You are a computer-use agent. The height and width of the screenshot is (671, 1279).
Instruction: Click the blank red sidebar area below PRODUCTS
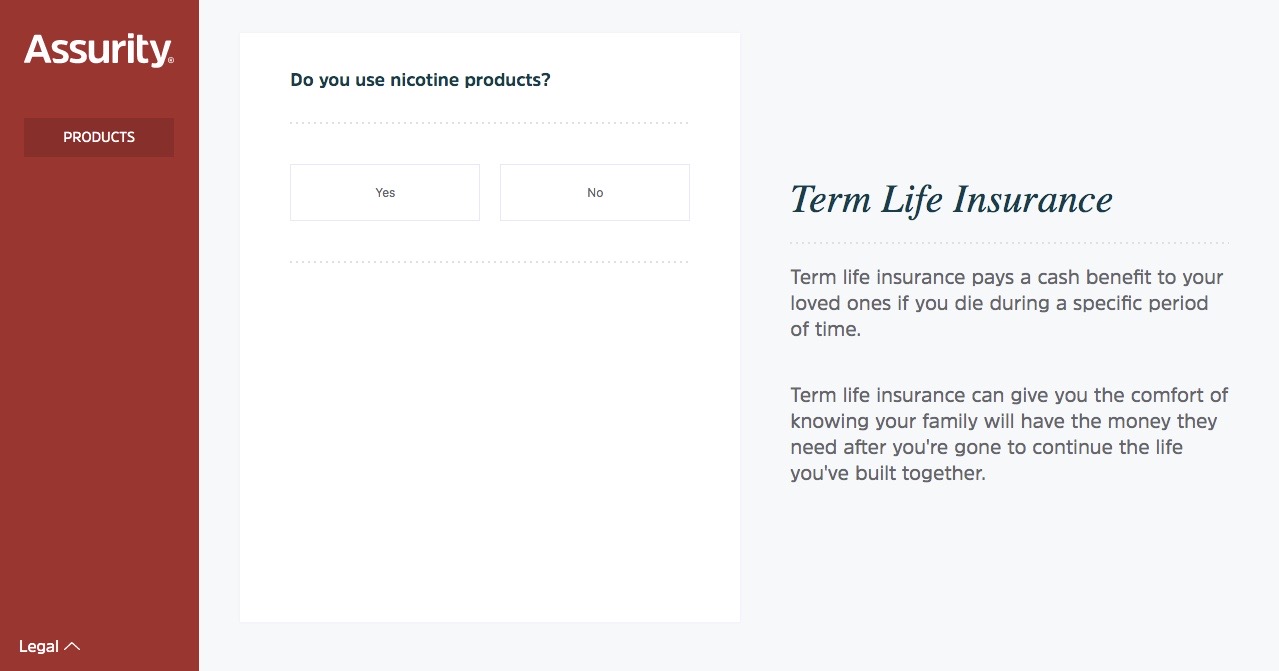tap(99, 390)
